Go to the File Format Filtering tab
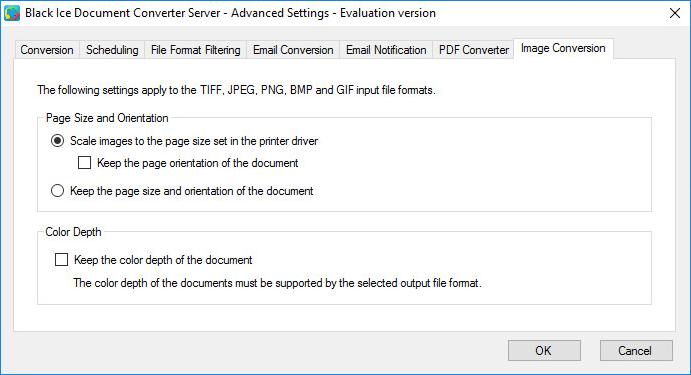Screen dimensions: 691x375 [x=196, y=50]
